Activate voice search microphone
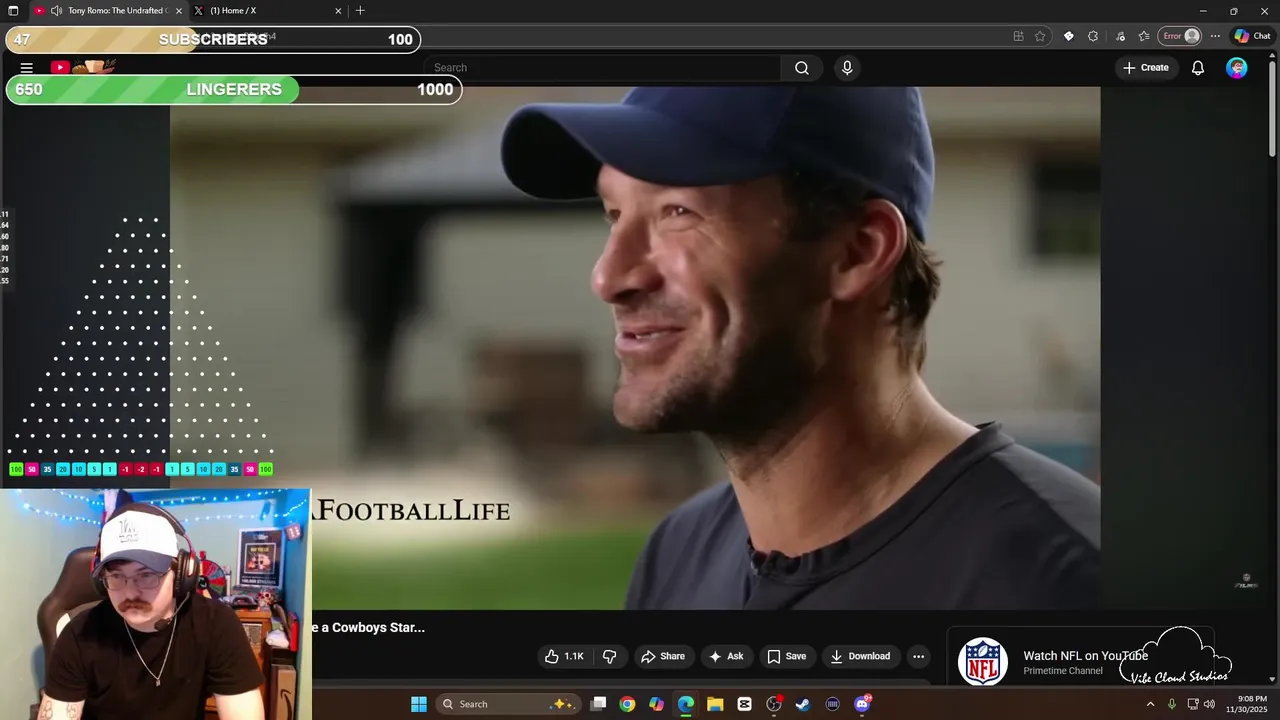1280x720 pixels. (847, 68)
